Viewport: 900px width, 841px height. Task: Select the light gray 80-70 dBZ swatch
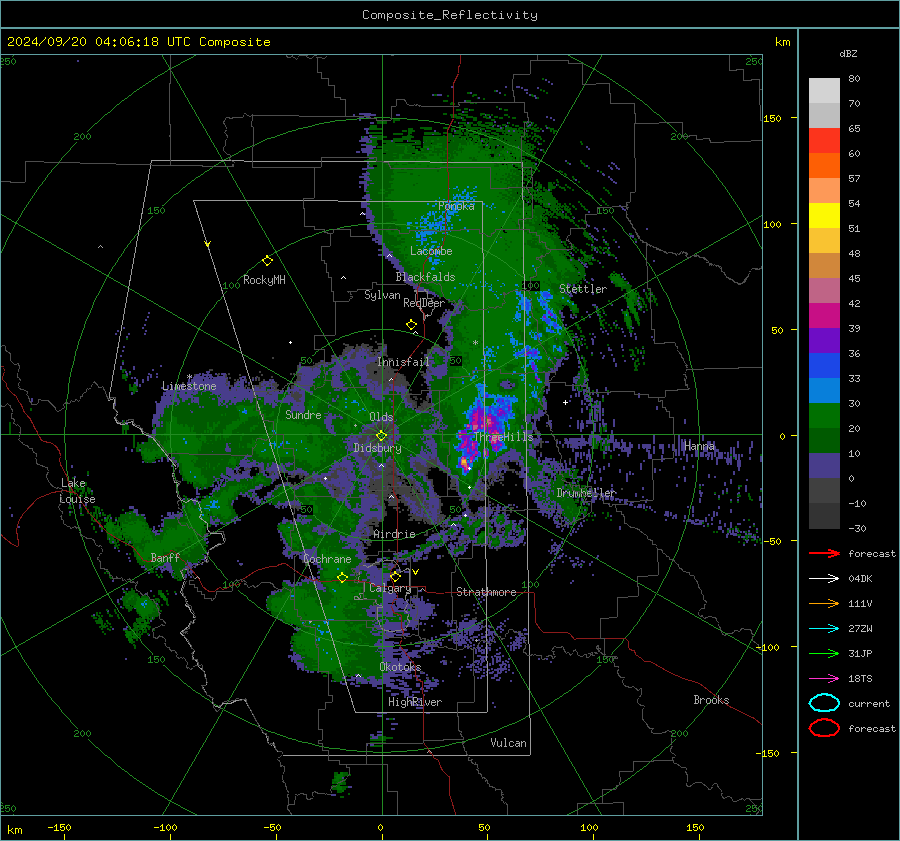pos(824,91)
